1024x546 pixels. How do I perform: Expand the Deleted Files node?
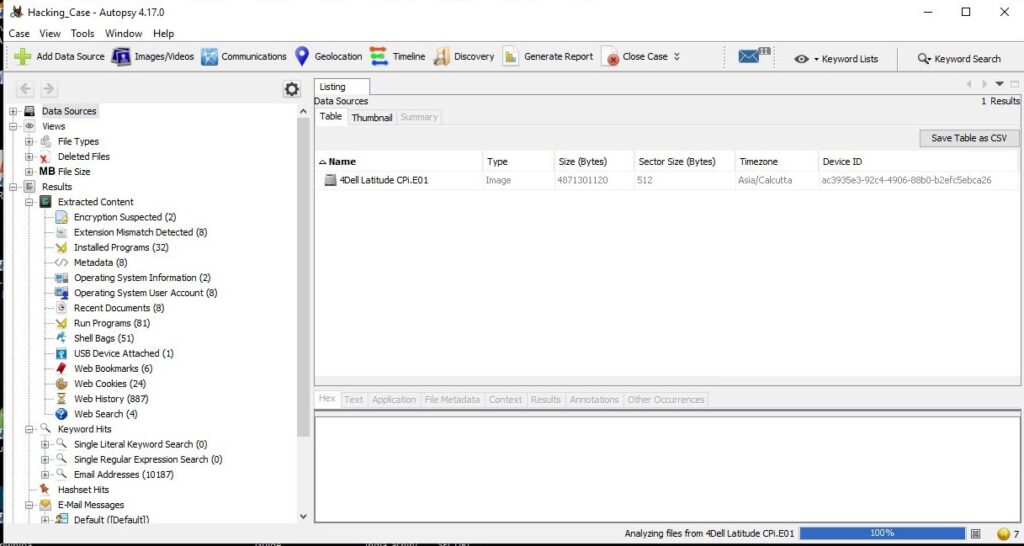pos(29,157)
